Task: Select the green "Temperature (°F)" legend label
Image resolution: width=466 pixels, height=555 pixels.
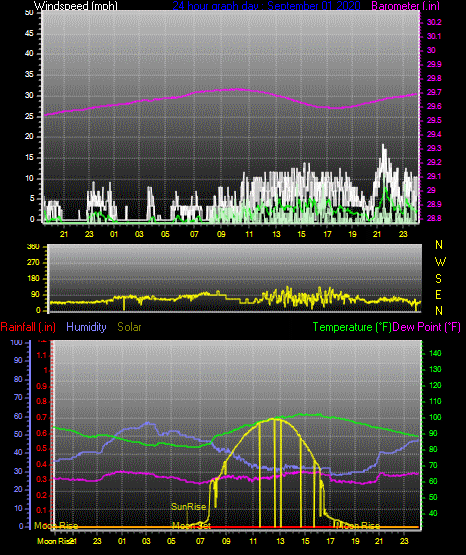Action: pyautogui.click(x=352, y=327)
